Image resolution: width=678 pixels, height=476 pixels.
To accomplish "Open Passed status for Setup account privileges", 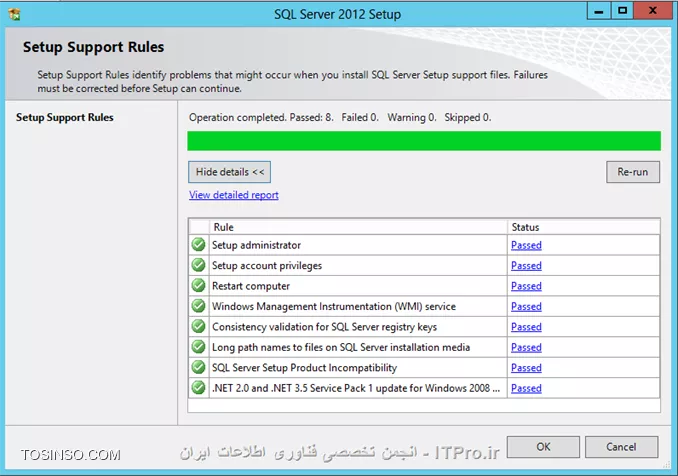I will point(526,265).
